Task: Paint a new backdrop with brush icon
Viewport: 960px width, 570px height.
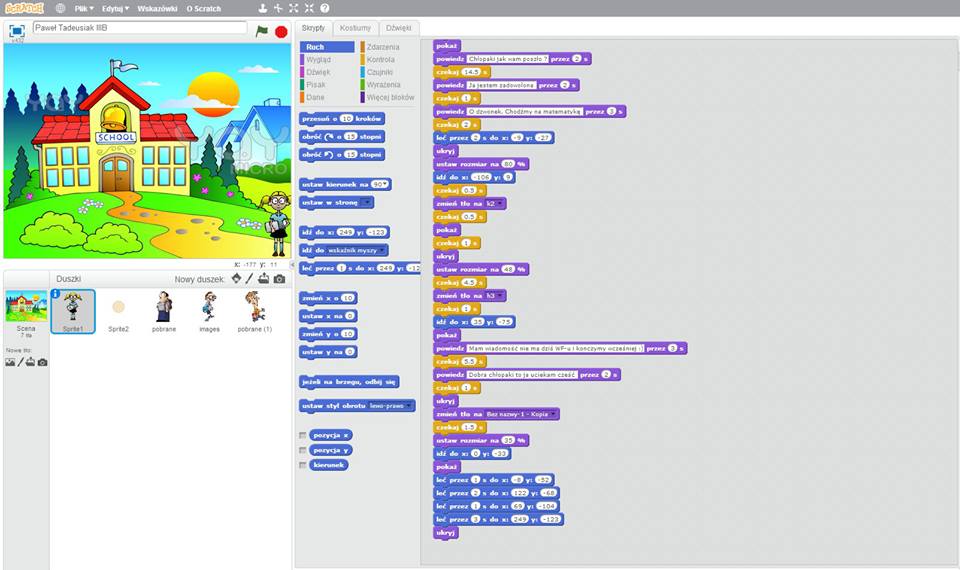Action: [x=19, y=362]
